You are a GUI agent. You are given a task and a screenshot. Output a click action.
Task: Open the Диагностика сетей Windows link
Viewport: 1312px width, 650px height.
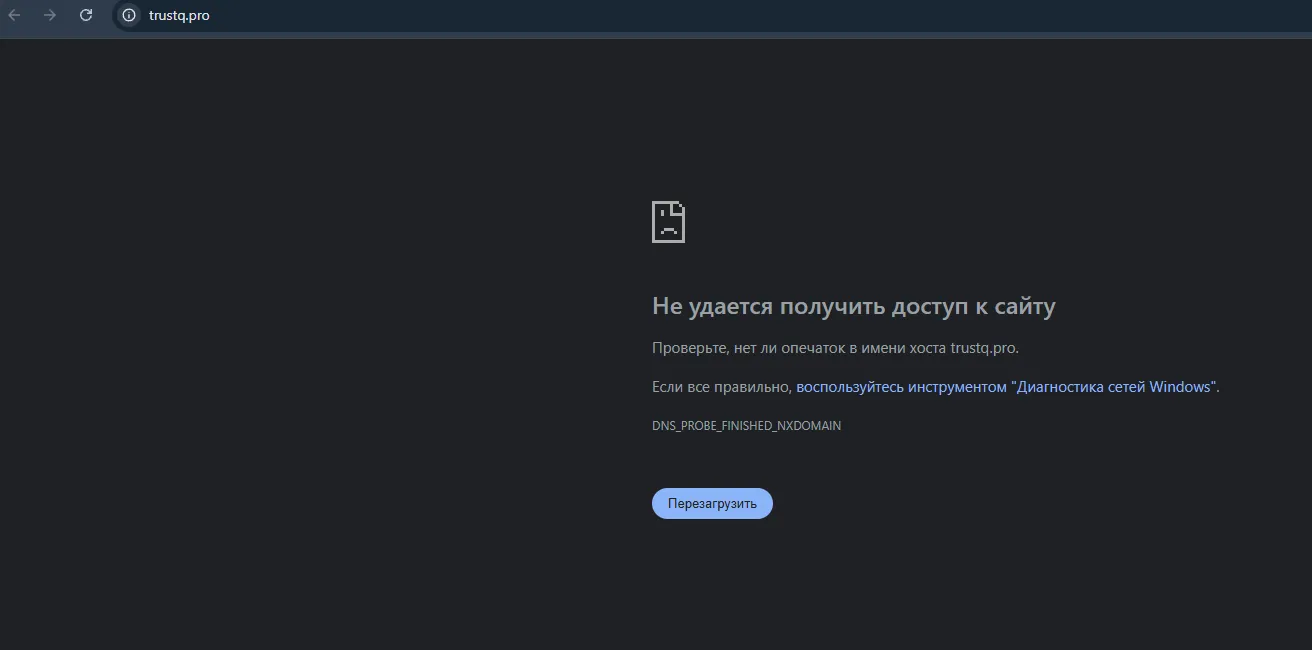(1006, 387)
